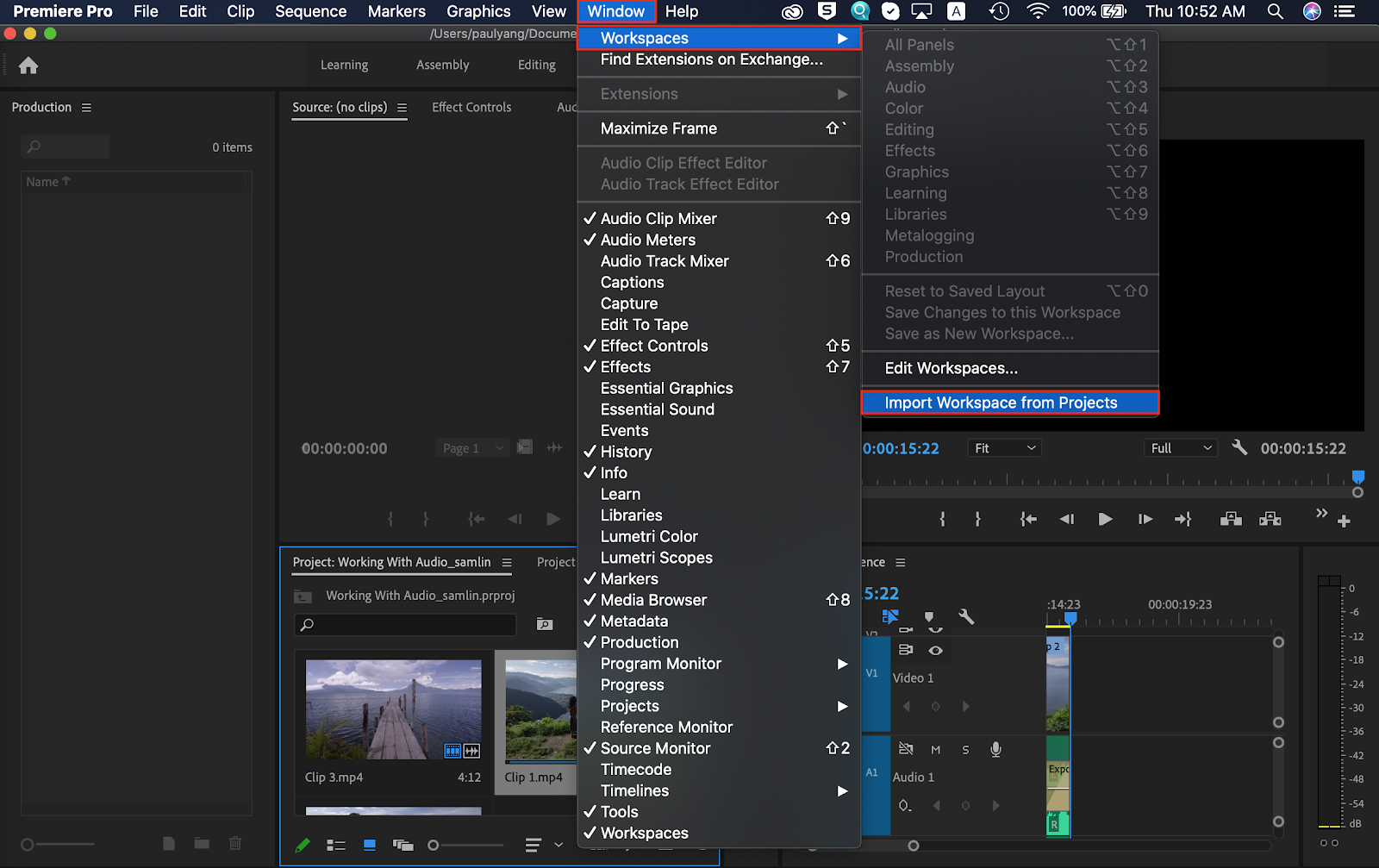Switch Project panel to freeform view

(x=402, y=846)
